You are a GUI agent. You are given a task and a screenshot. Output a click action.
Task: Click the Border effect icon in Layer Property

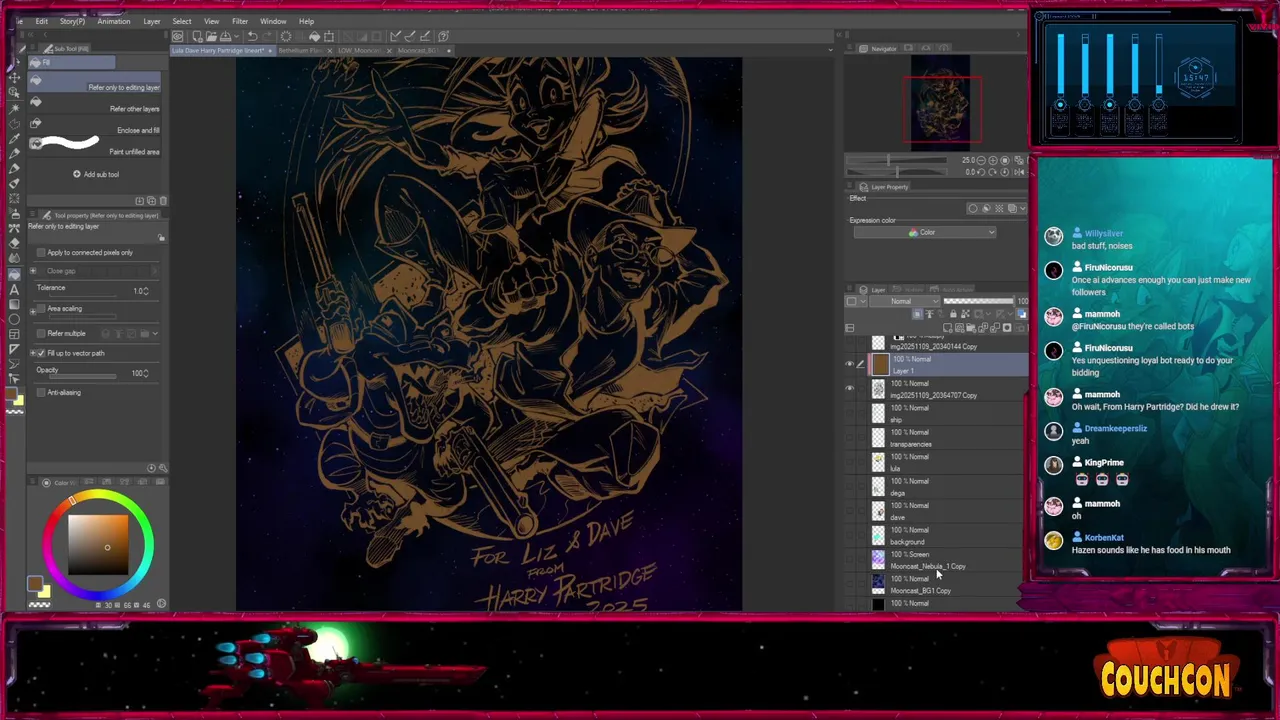pos(973,208)
